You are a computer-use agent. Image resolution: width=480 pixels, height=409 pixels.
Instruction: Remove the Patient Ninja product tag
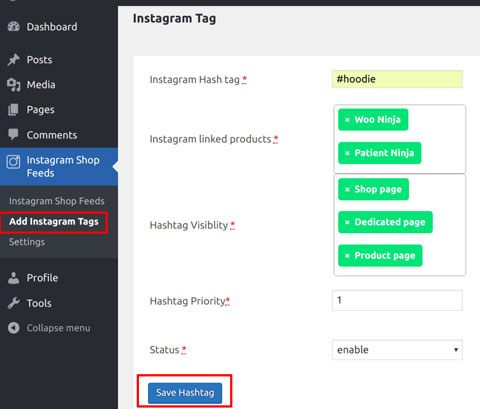(x=347, y=153)
